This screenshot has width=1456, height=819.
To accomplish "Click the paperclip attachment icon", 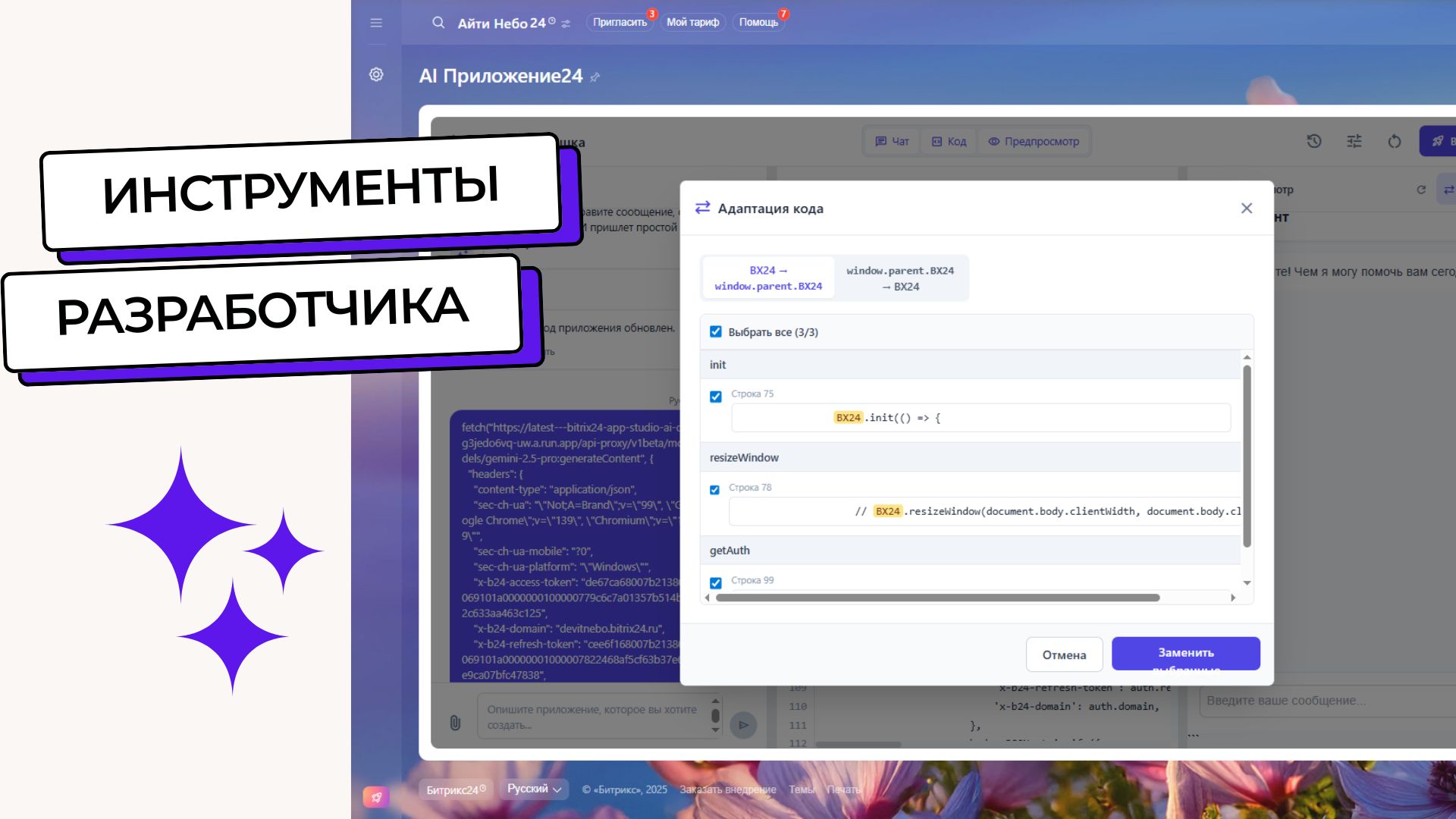I will (x=455, y=723).
